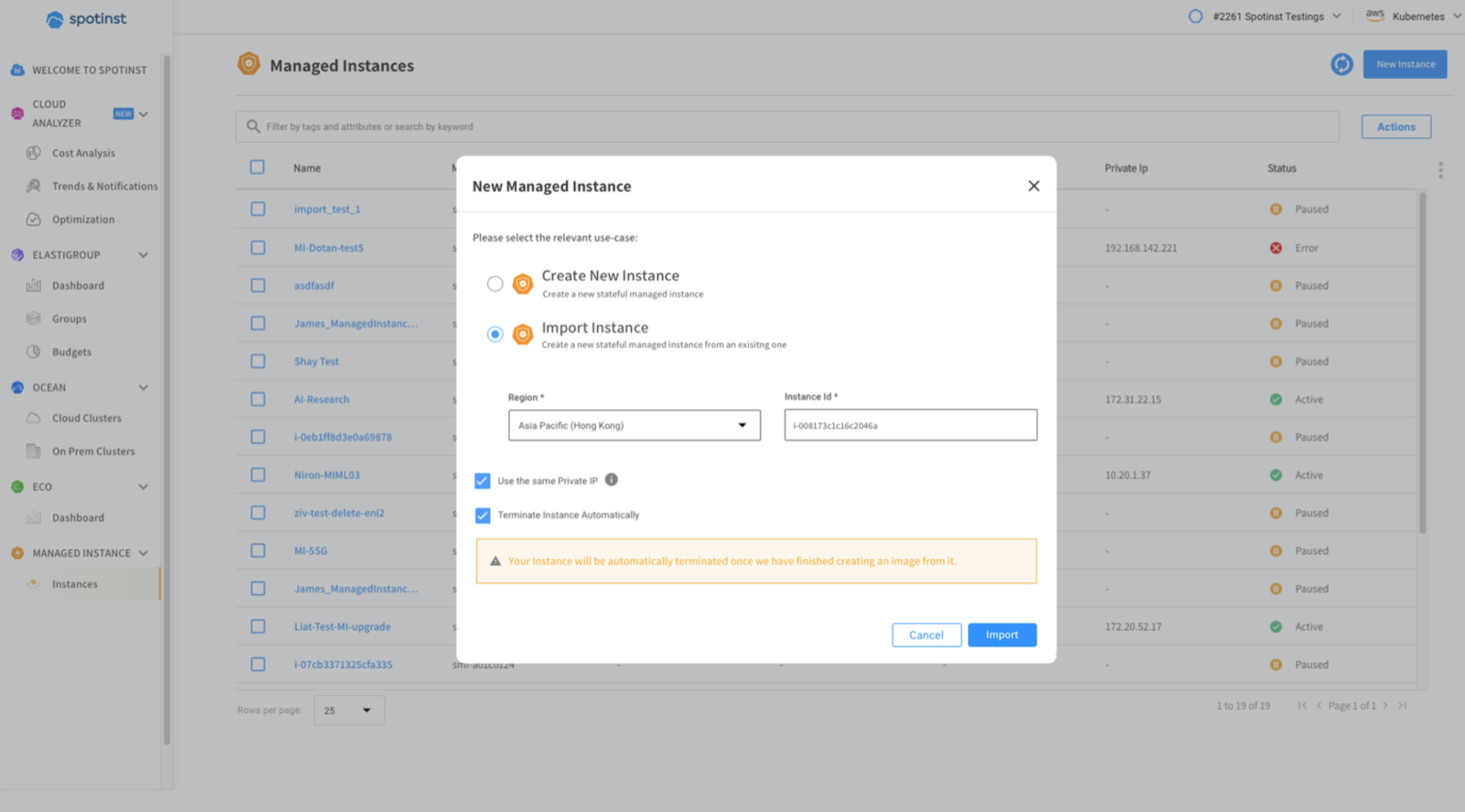Select the Create New Instance radio option
The height and width of the screenshot is (812, 1465).
[x=495, y=284]
